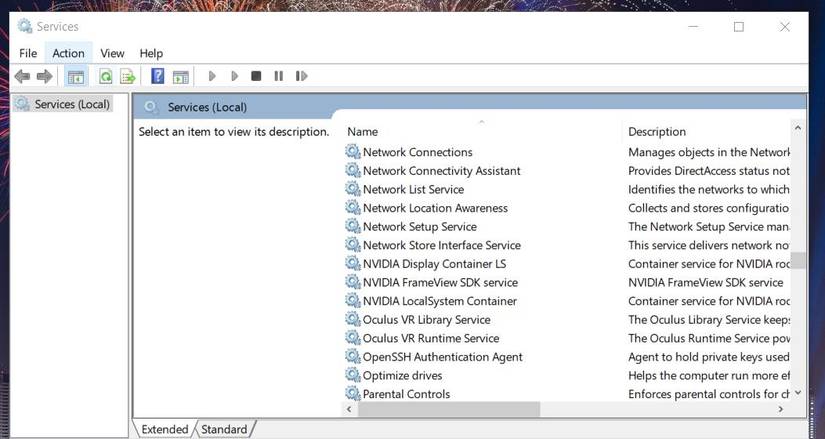The height and width of the screenshot is (439, 825).
Task: Click the gear icon beside Optimize drives
Action: pyautogui.click(x=353, y=375)
